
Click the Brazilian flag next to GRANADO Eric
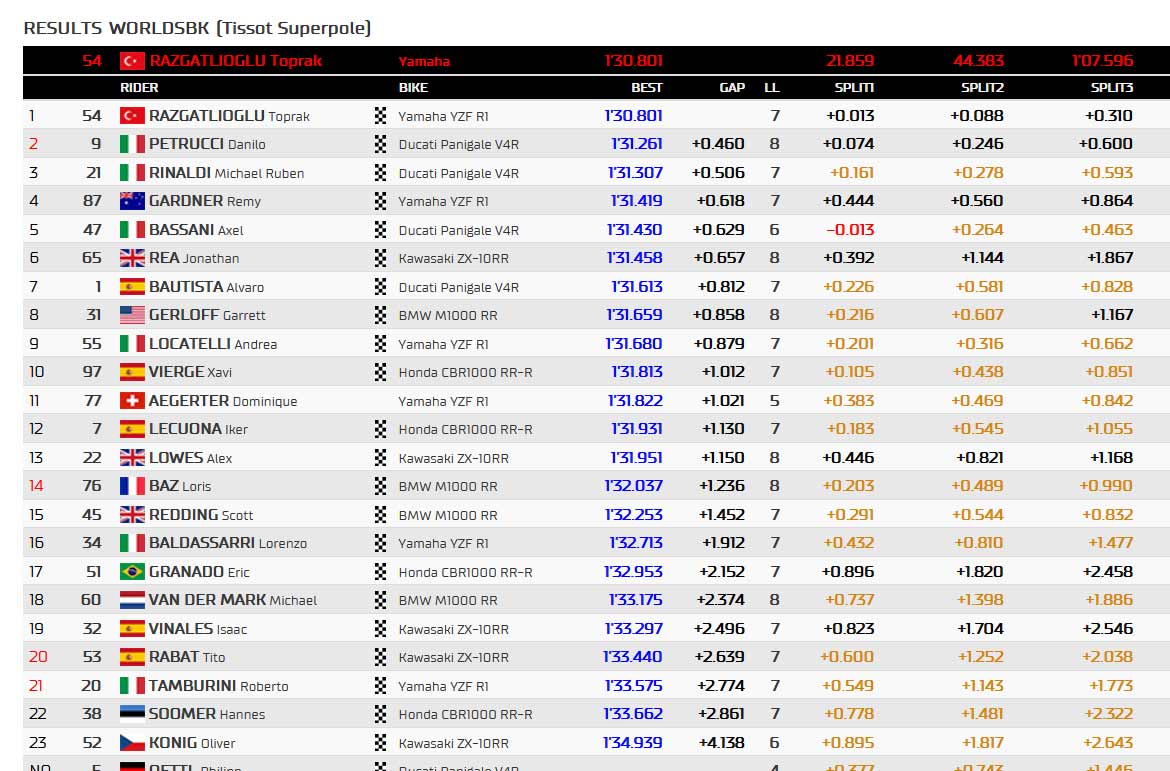click(132, 572)
